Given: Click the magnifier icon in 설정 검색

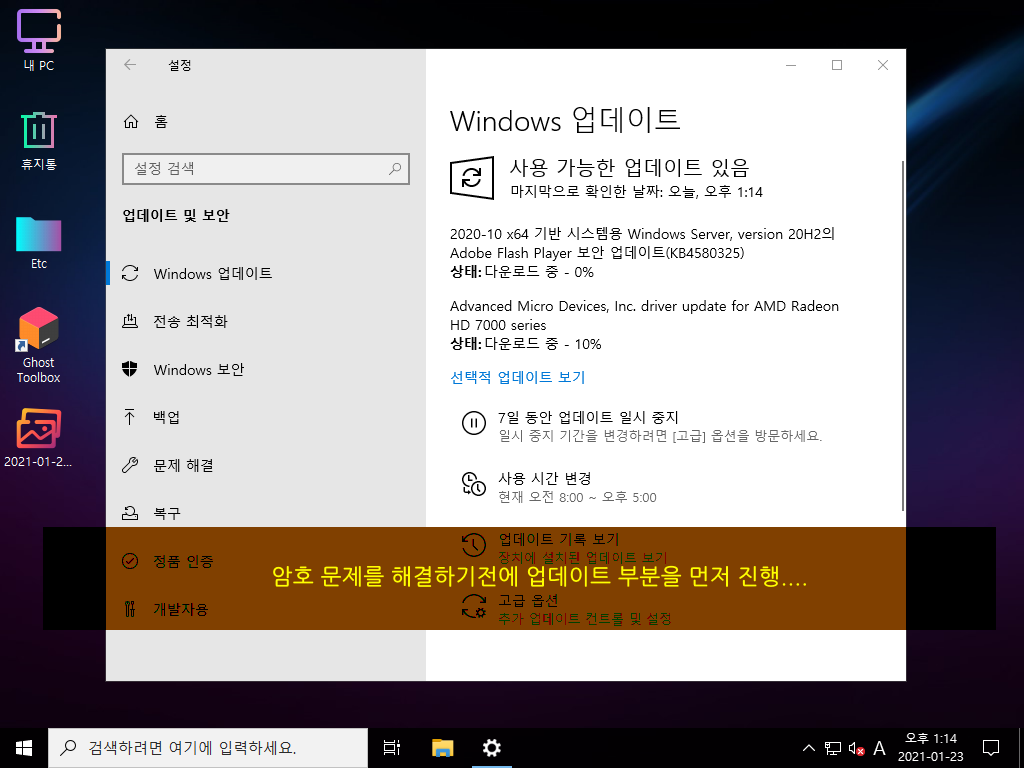Looking at the screenshot, I should [x=395, y=168].
